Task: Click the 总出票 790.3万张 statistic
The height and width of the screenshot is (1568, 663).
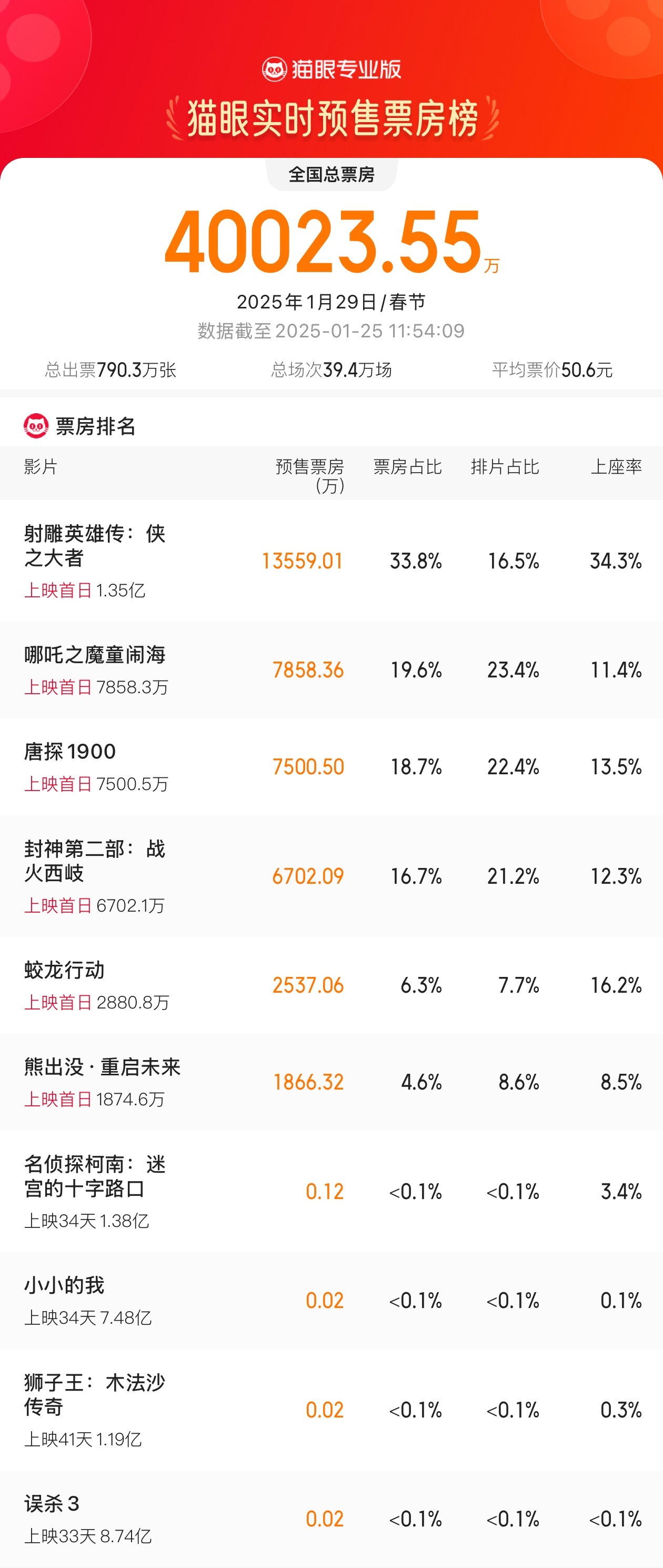Action: click(110, 369)
